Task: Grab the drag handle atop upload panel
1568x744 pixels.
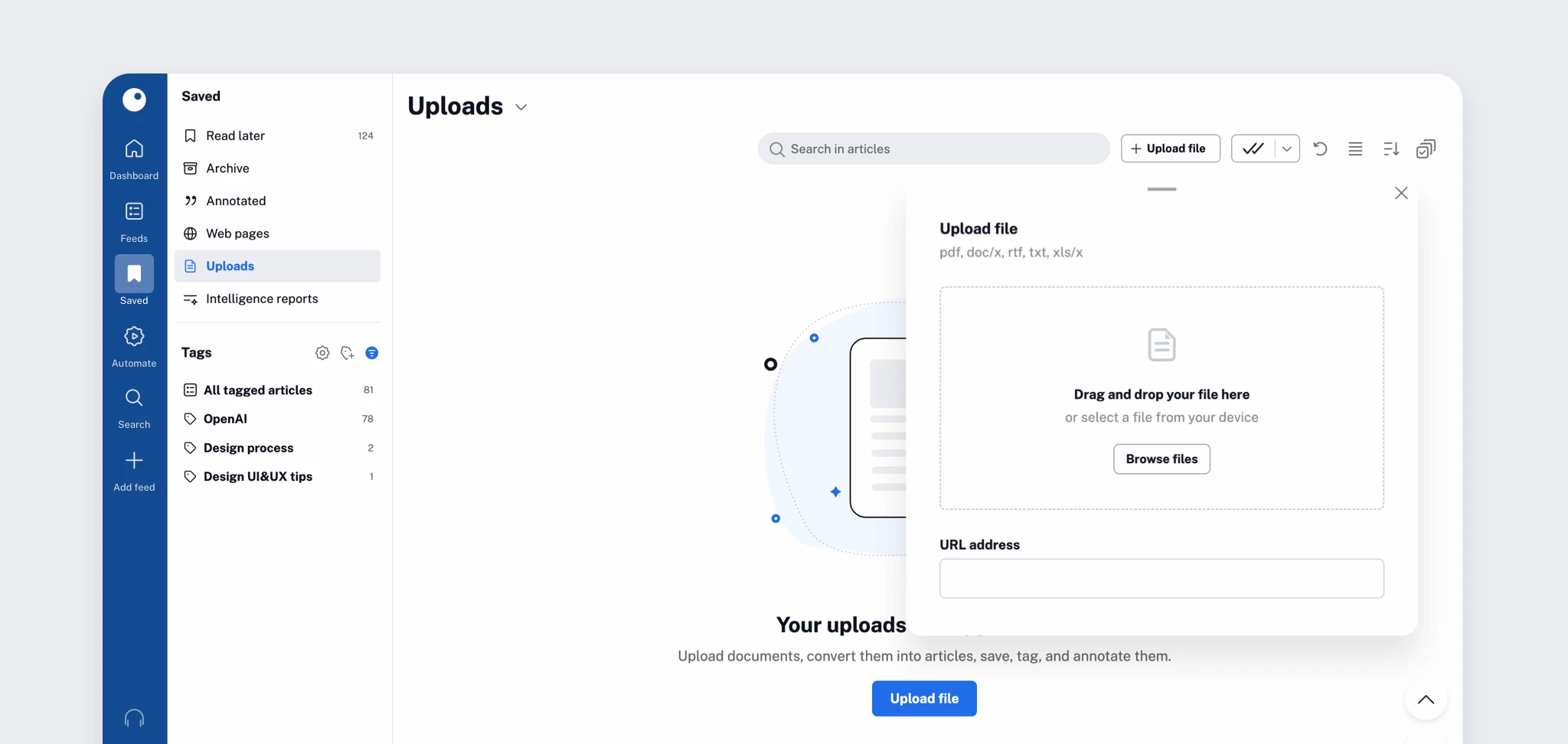Action: click(1161, 189)
